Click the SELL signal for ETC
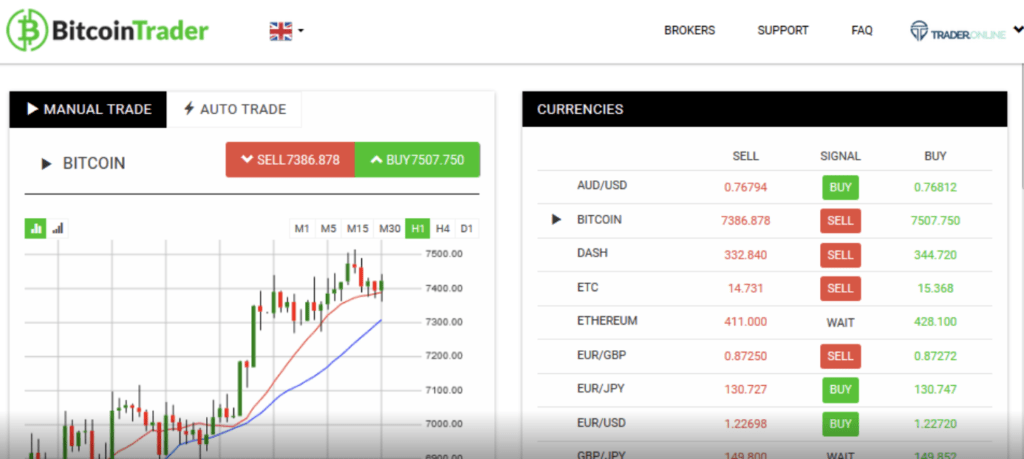The width and height of the screenshot is (1024, 459). point(840,288)
